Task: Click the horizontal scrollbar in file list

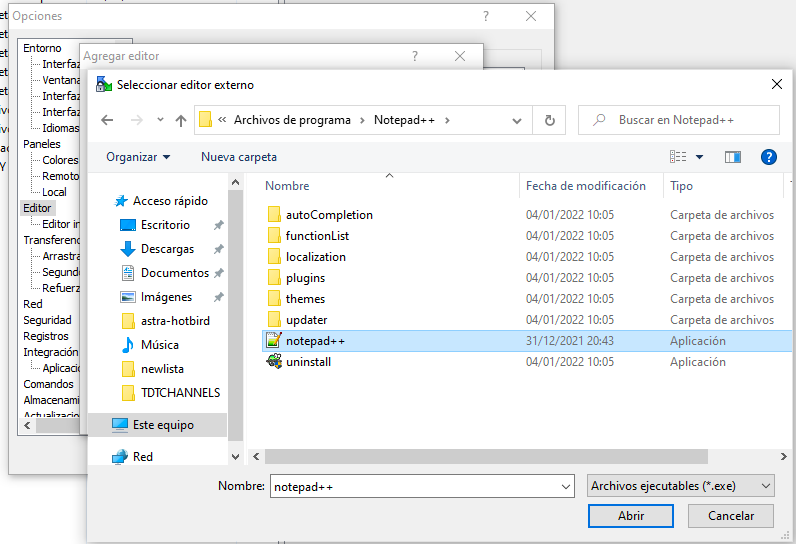Action: pos(480,456)
